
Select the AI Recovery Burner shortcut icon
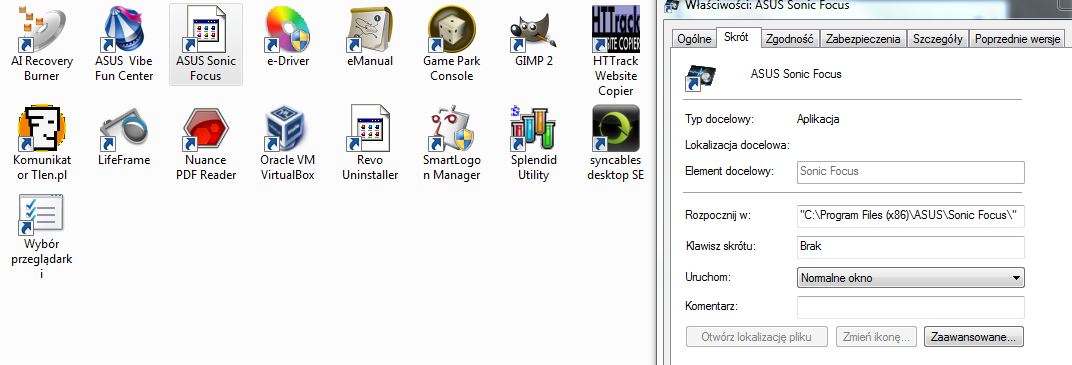click(x=42, y=29)
